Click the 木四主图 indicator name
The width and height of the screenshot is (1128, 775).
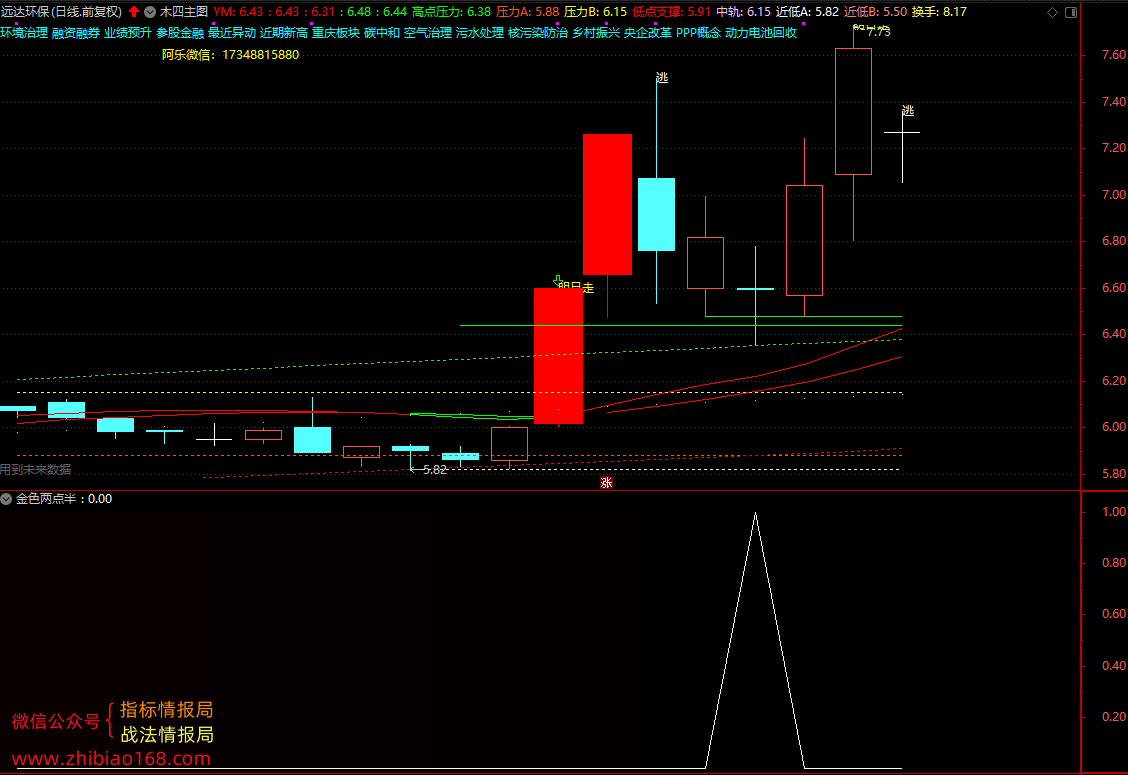pos(183,12)
